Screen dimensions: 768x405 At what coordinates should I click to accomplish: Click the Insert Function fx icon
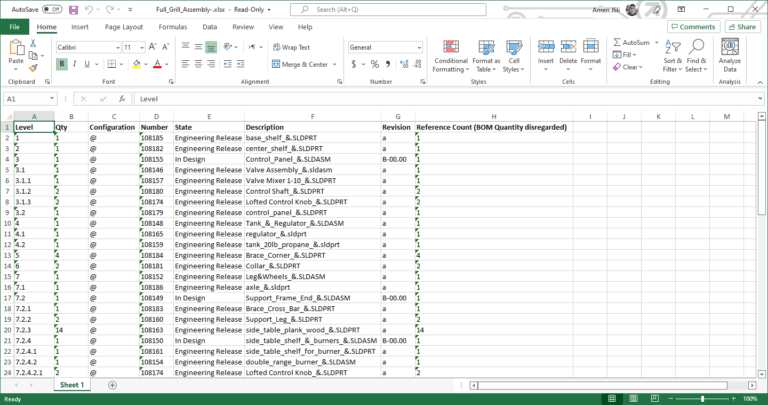pyautogui.click(x=122, y=99)
